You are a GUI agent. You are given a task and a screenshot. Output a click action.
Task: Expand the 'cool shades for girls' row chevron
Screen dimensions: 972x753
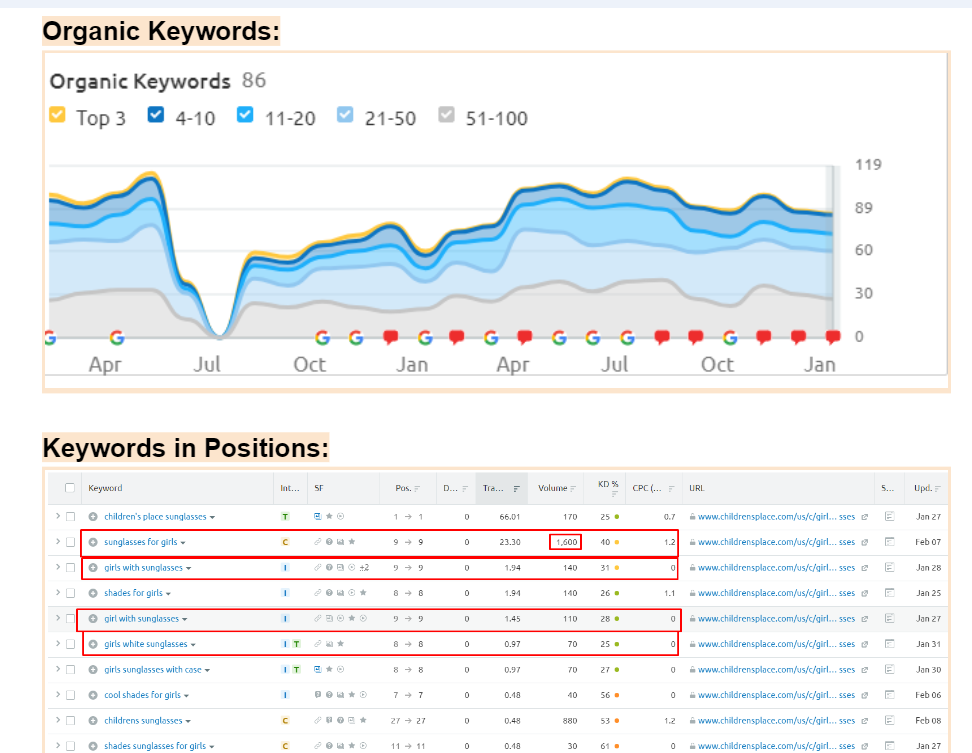(58, 694)
